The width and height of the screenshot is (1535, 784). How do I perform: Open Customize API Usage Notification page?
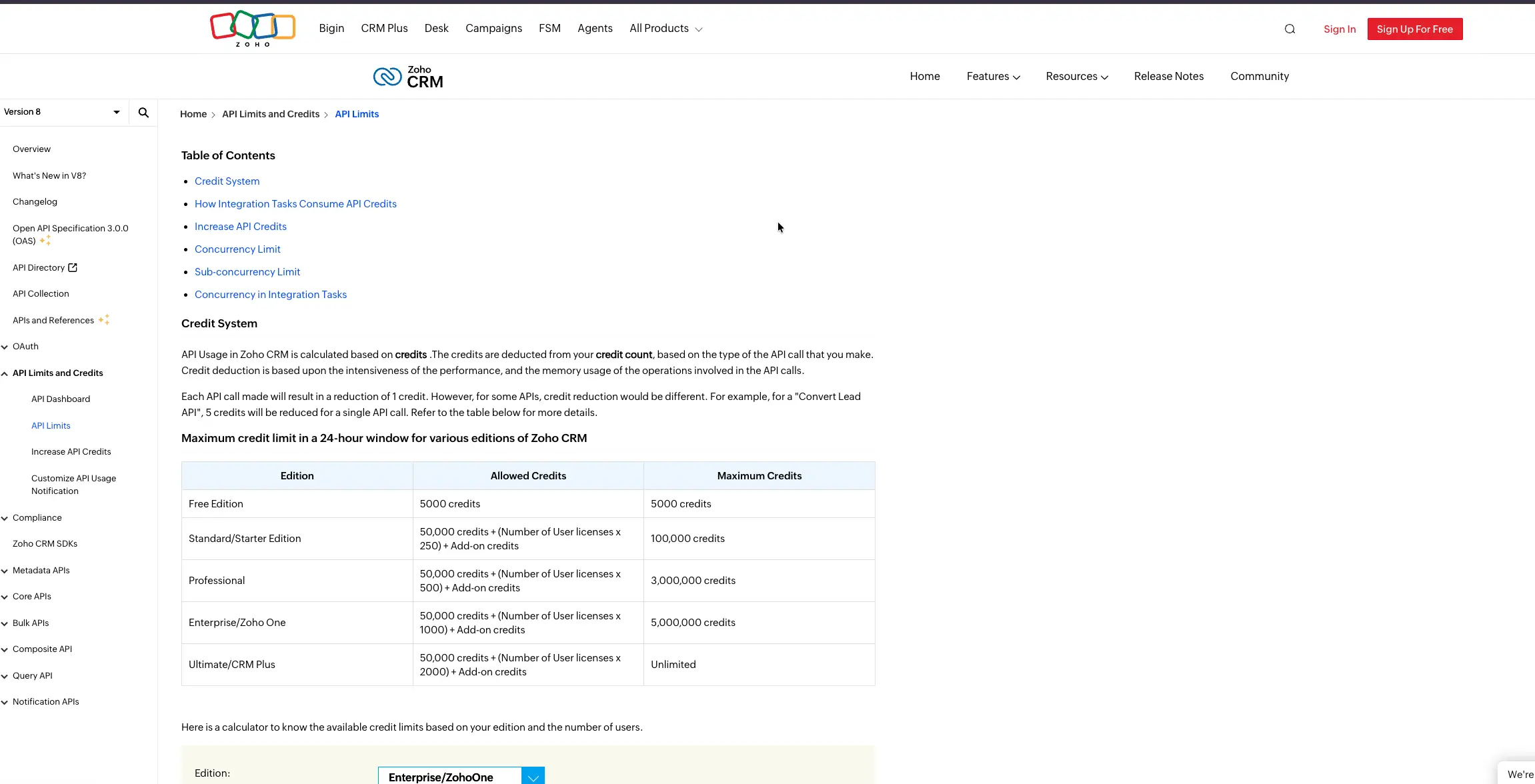point(73,485)
